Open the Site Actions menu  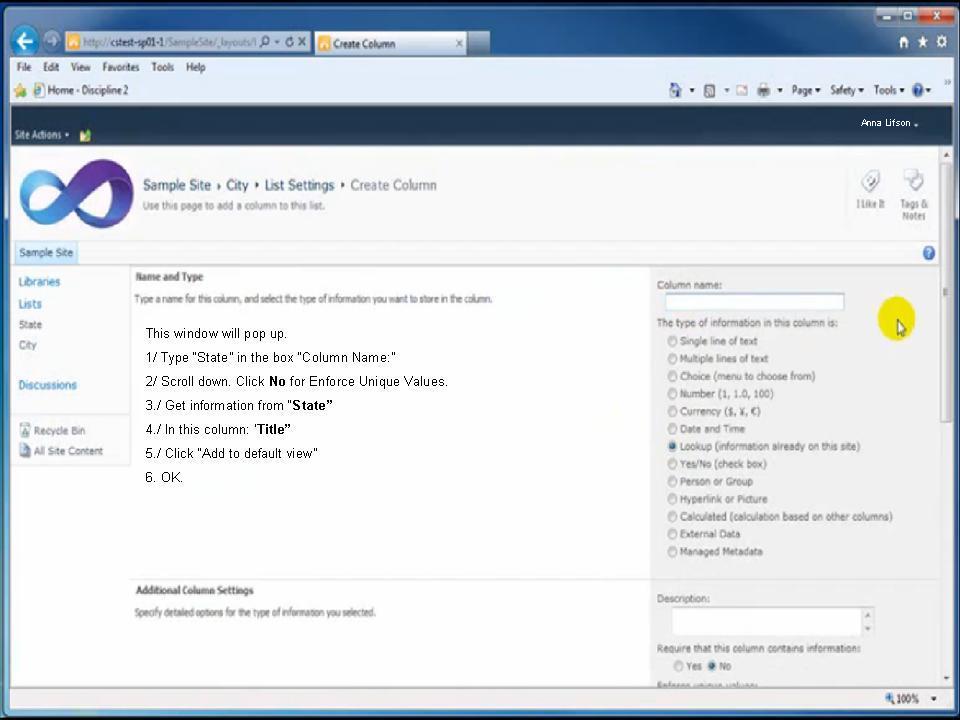[38, 134]
